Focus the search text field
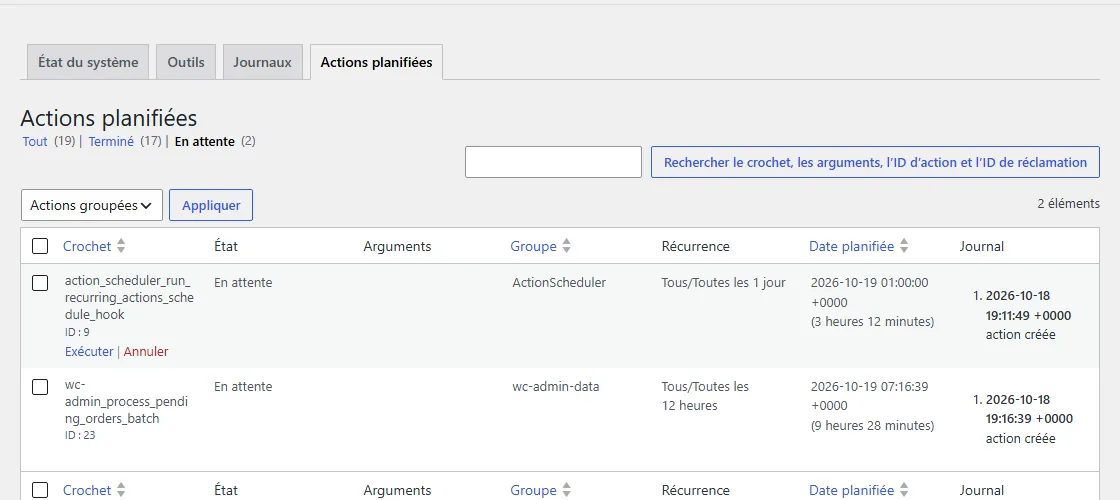 (x=553, y=162)
